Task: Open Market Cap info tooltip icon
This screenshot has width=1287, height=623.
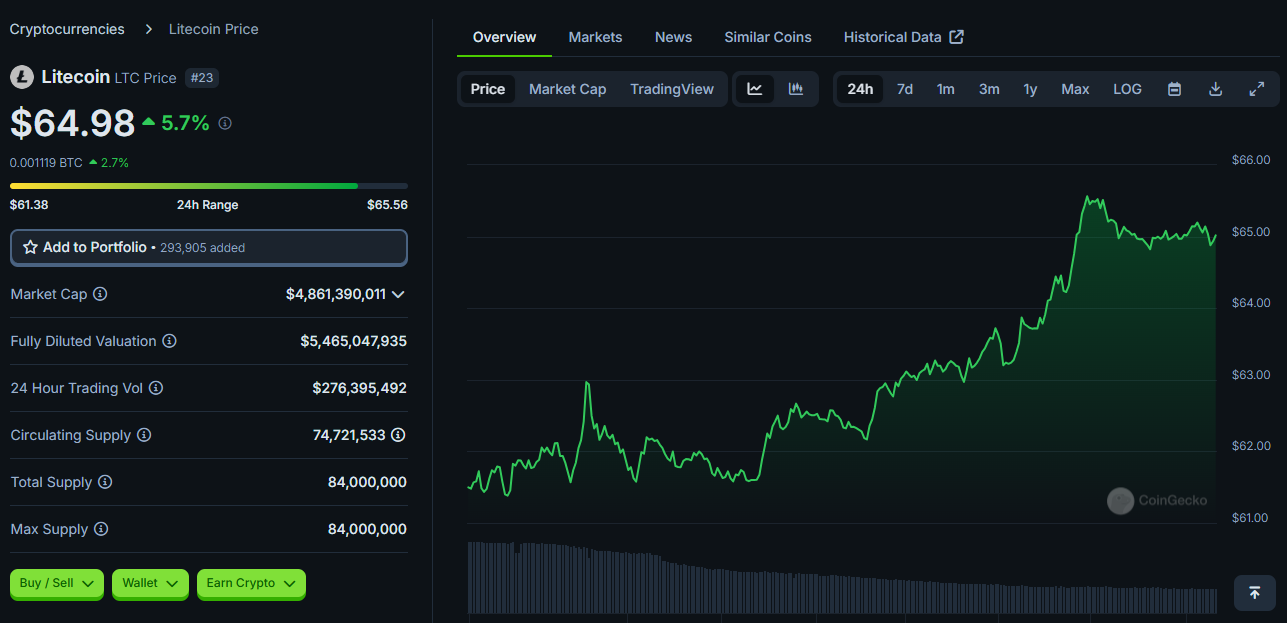Action: pyautogui.click(x=100, y=294)
